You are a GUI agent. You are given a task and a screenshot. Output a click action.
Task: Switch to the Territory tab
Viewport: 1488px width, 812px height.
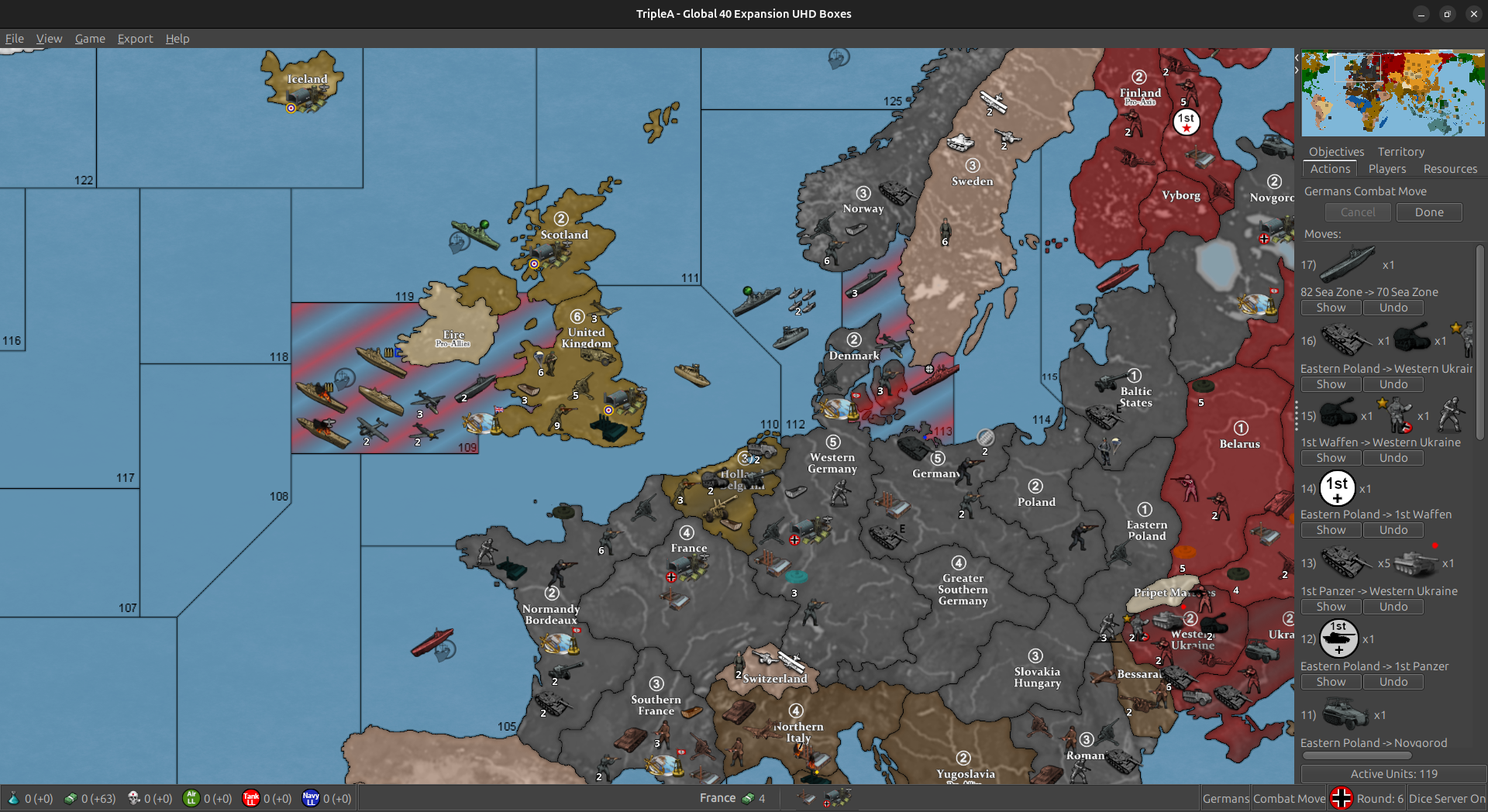[x=1400, y=152]
